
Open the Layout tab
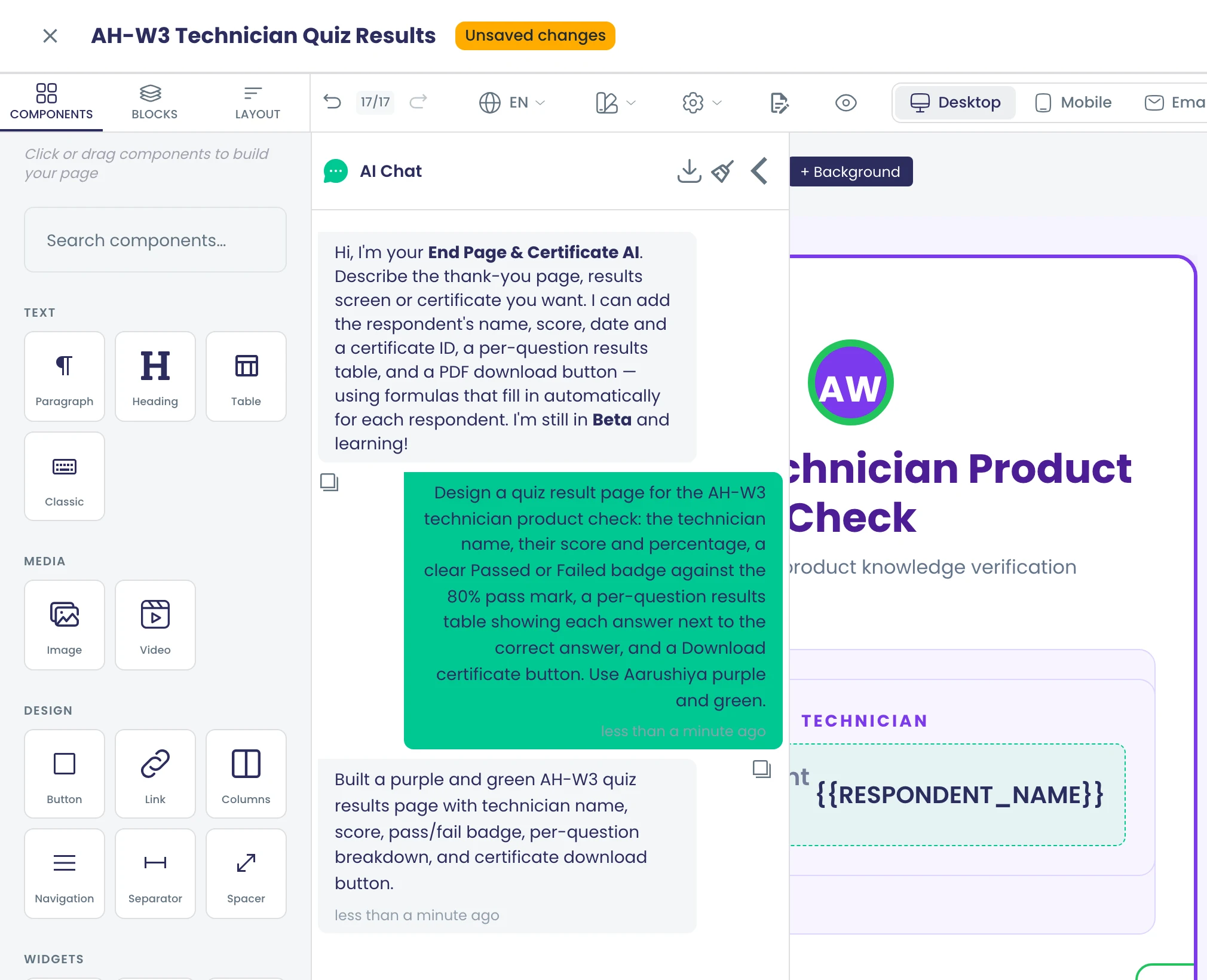258,102
